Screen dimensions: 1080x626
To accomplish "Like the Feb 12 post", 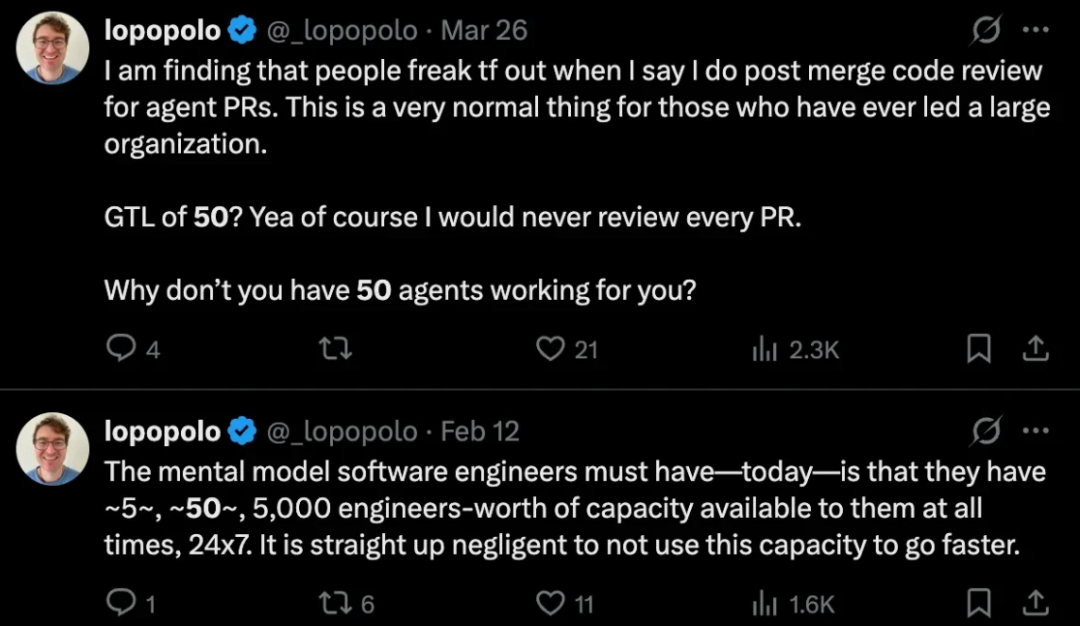I will 550,603.
